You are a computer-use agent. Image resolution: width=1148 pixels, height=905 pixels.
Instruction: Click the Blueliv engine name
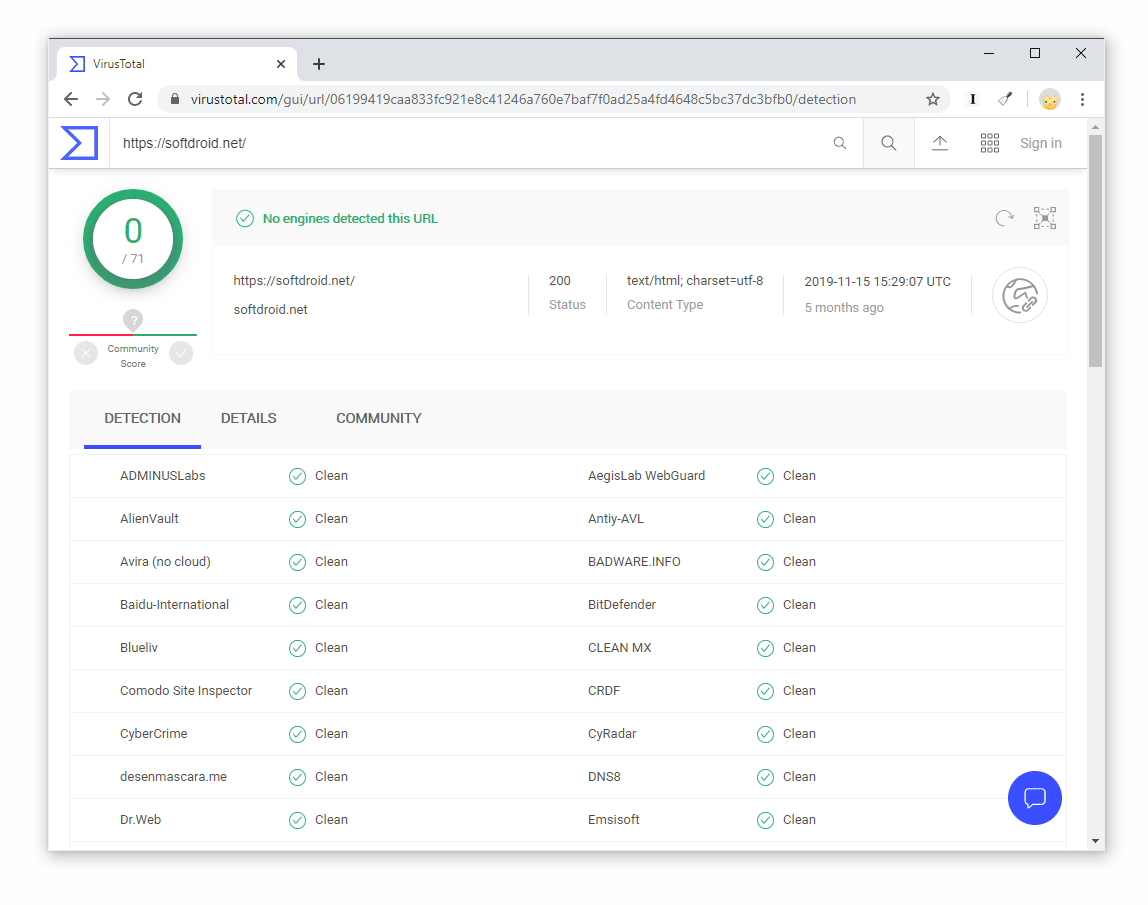pos(139,648)
